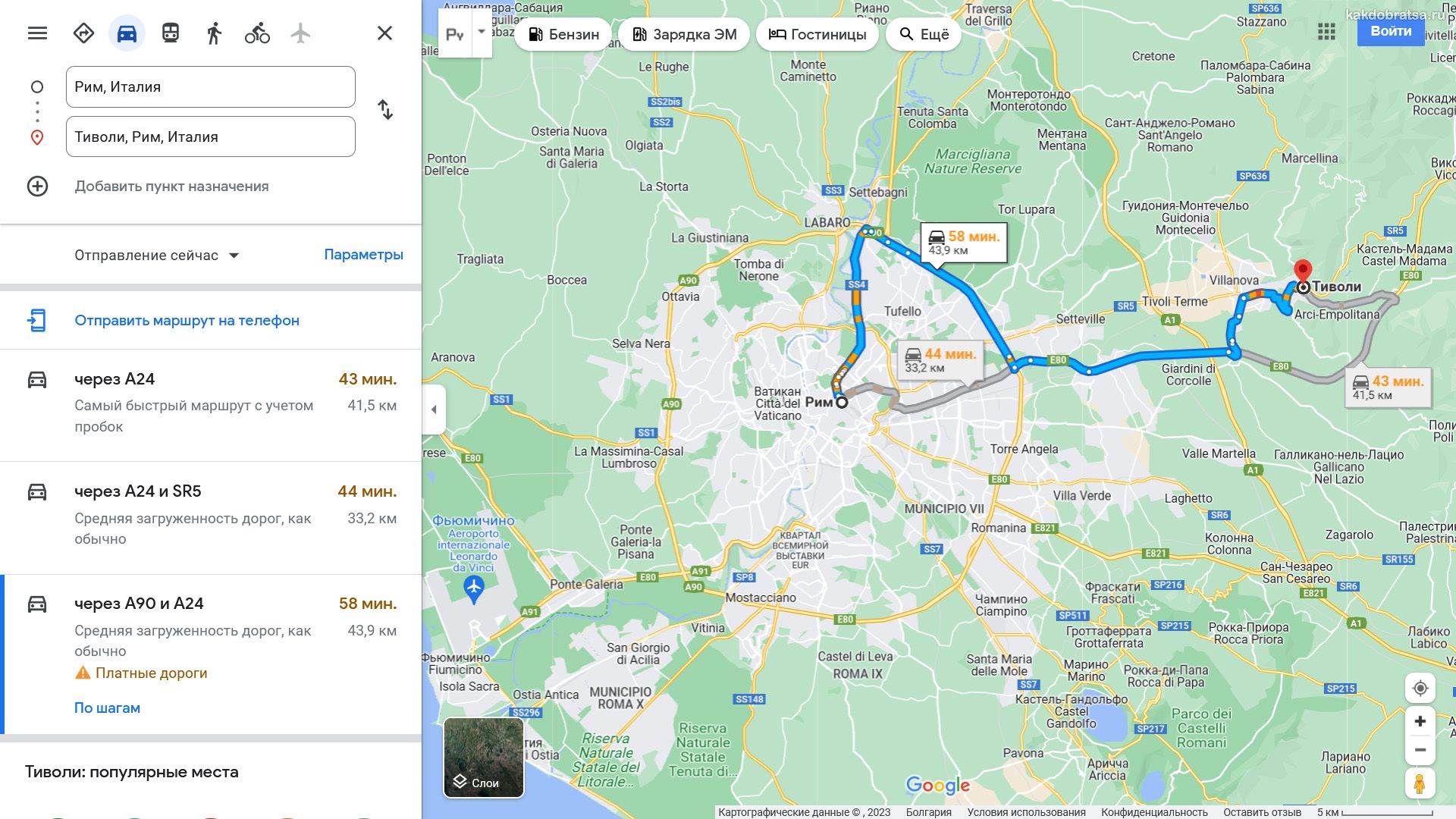Open input language Ру button
This screenshot has height=819, width=1456.
point(455,34)
